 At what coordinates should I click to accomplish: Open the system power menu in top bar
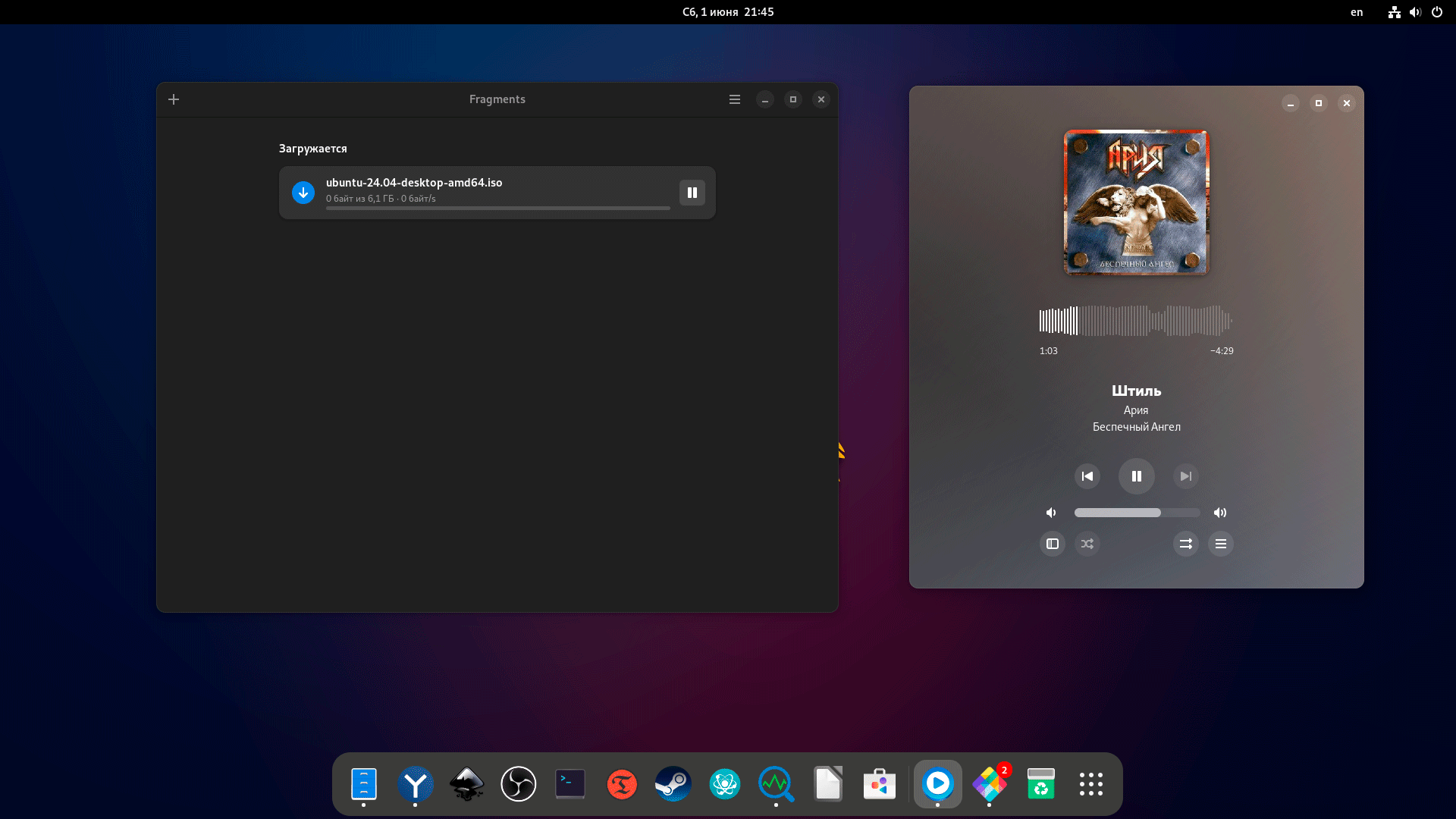click(x=1436, y=12)
